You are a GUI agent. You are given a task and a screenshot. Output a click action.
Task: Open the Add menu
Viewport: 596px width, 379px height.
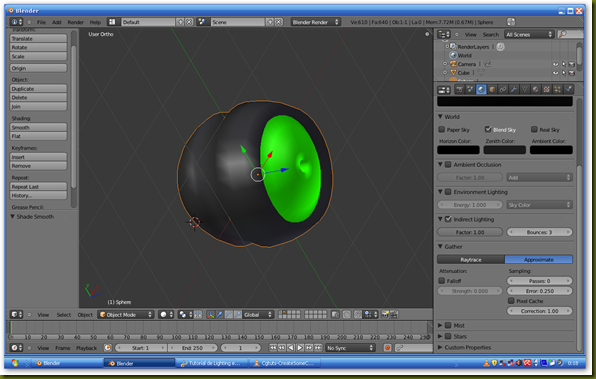[57, 22]
